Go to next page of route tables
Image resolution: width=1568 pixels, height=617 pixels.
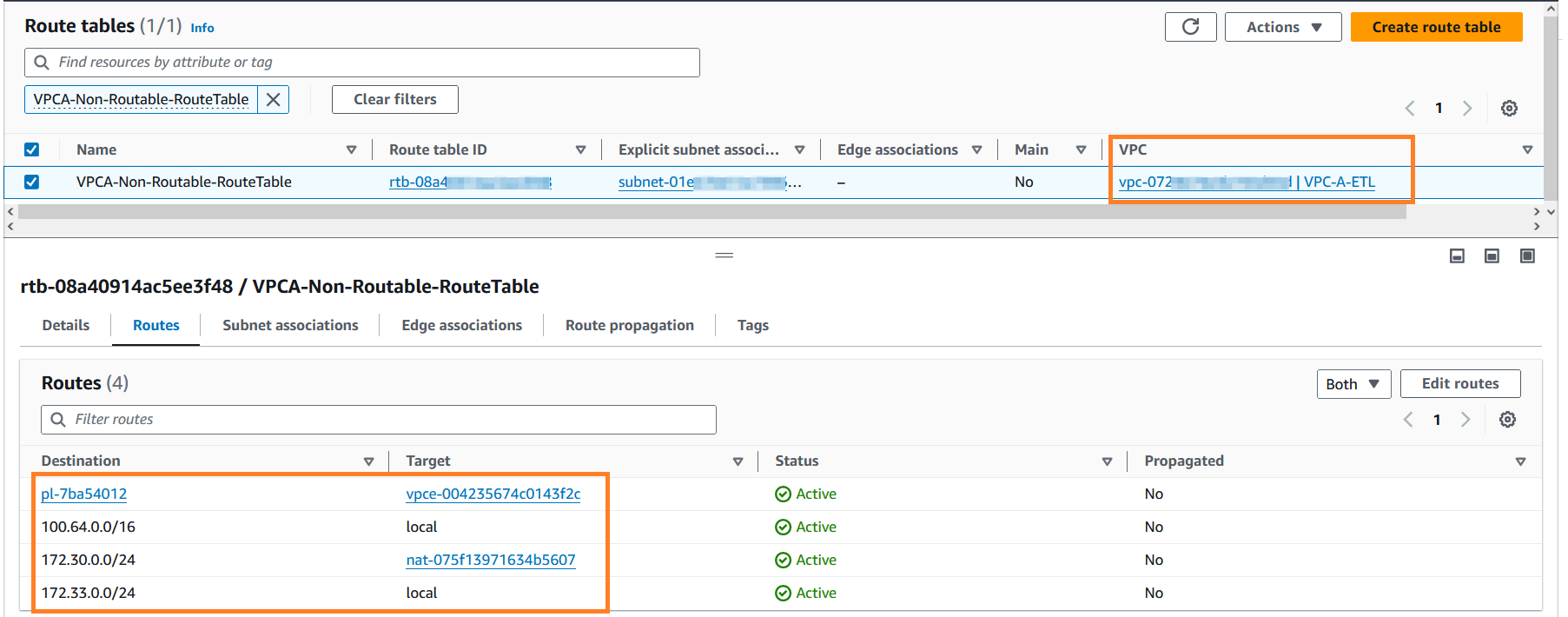1467,108
